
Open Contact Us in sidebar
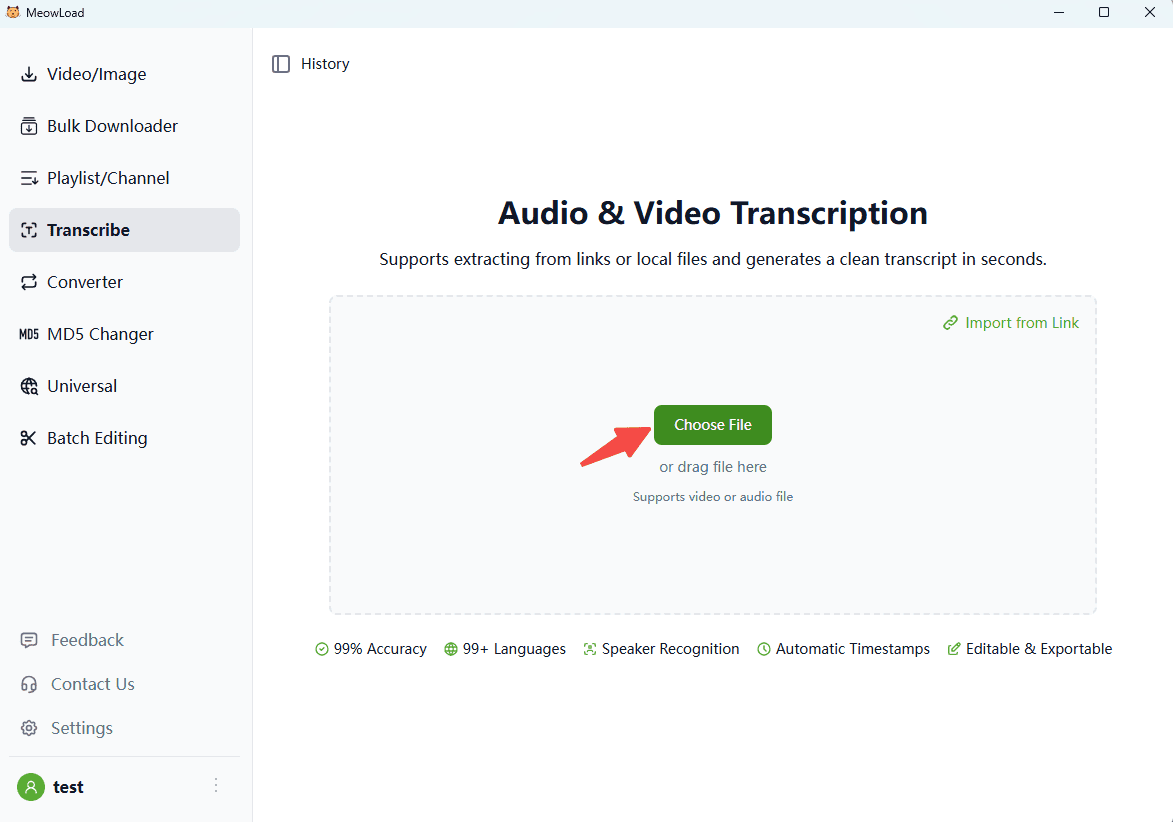click(x=92, y=684)
